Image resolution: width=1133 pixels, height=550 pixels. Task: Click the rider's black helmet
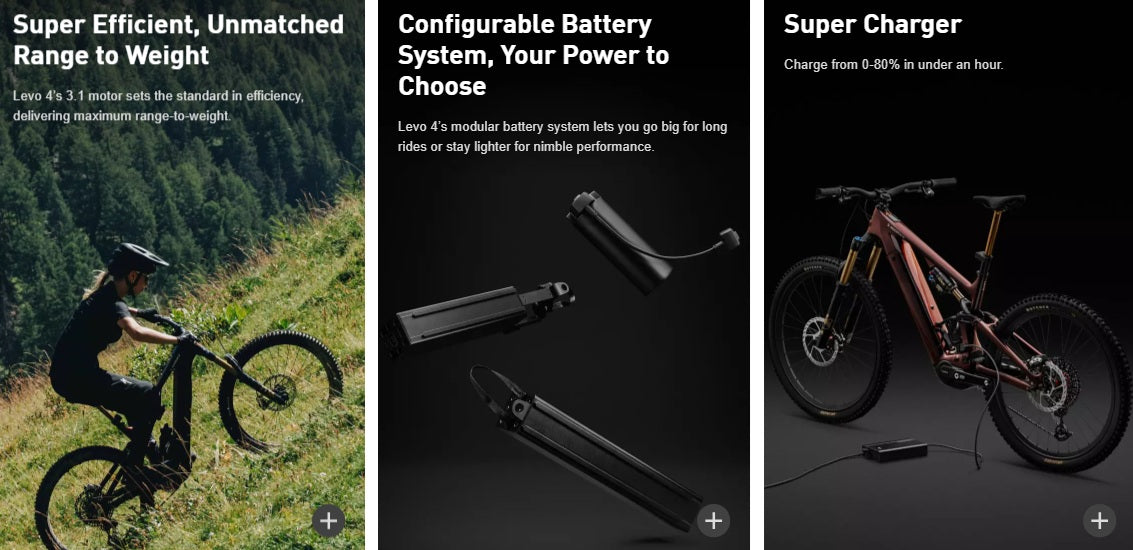(137, 258)
